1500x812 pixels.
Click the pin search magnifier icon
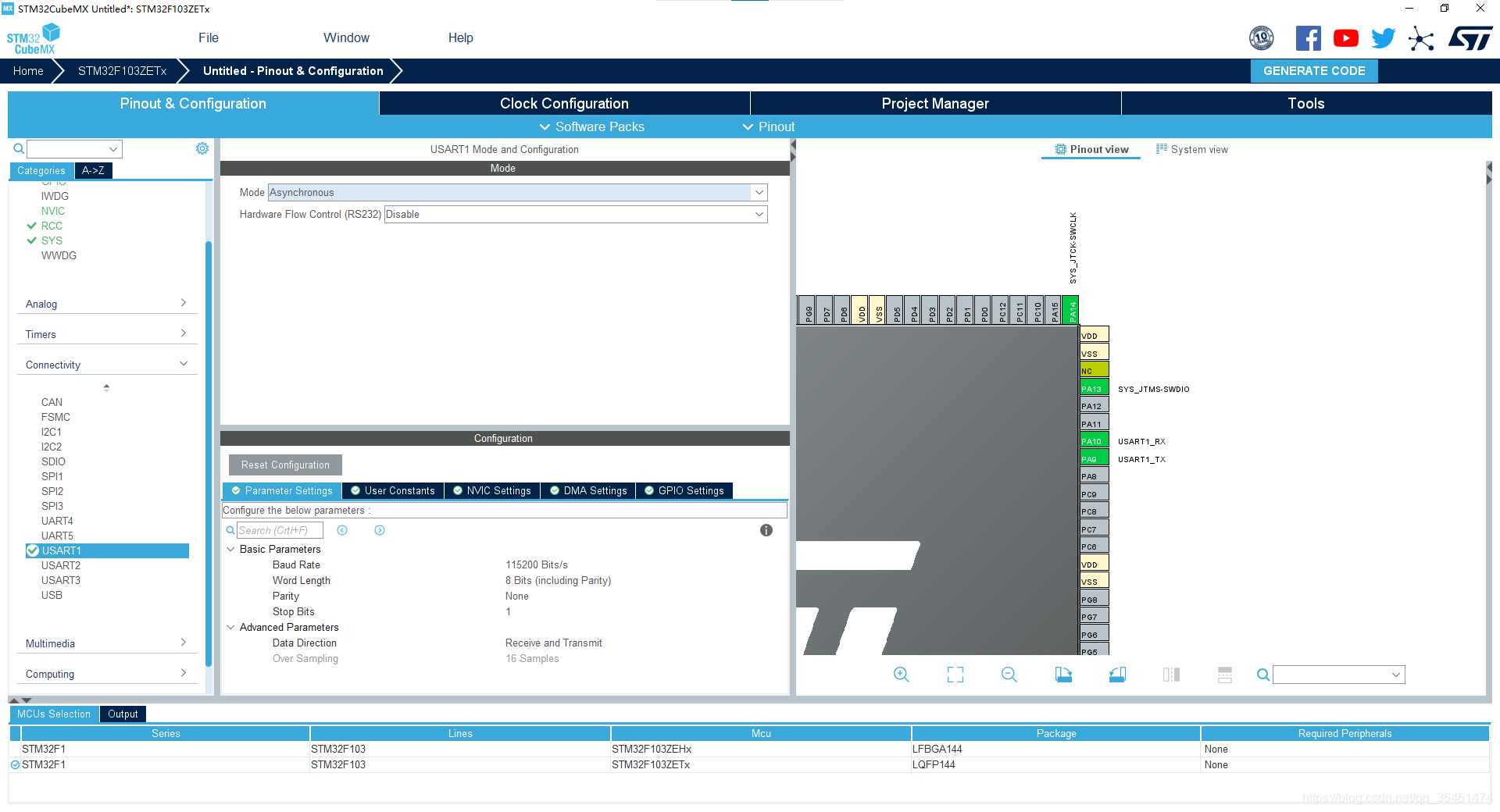[1262, 675]
